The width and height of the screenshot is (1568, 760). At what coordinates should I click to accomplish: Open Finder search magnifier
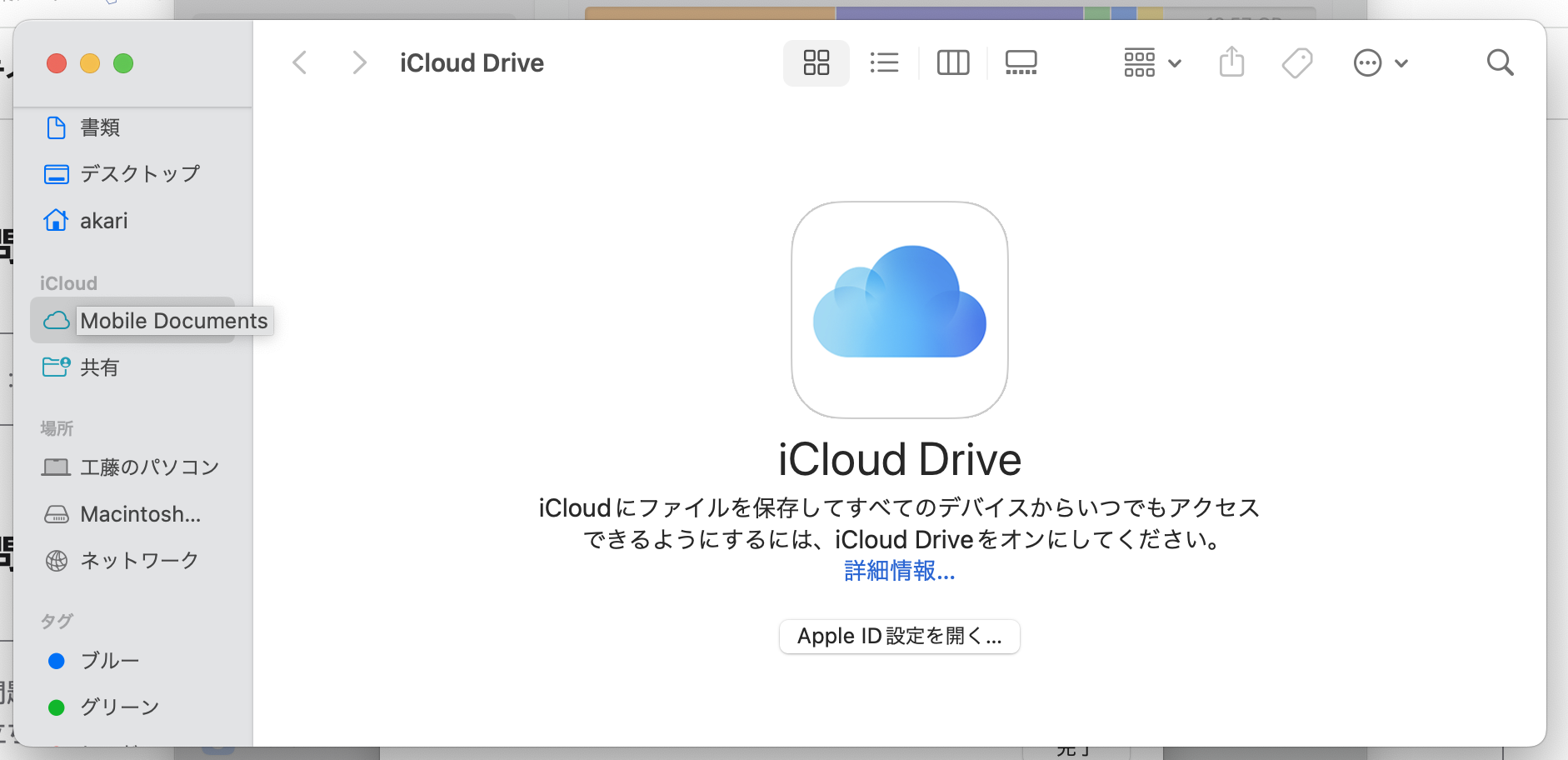1500,62
